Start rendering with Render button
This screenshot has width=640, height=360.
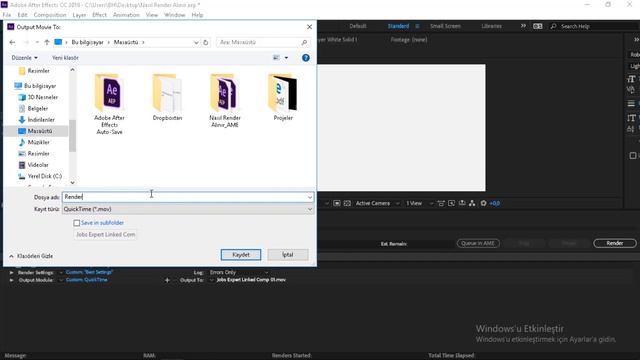tap(615, 243)
